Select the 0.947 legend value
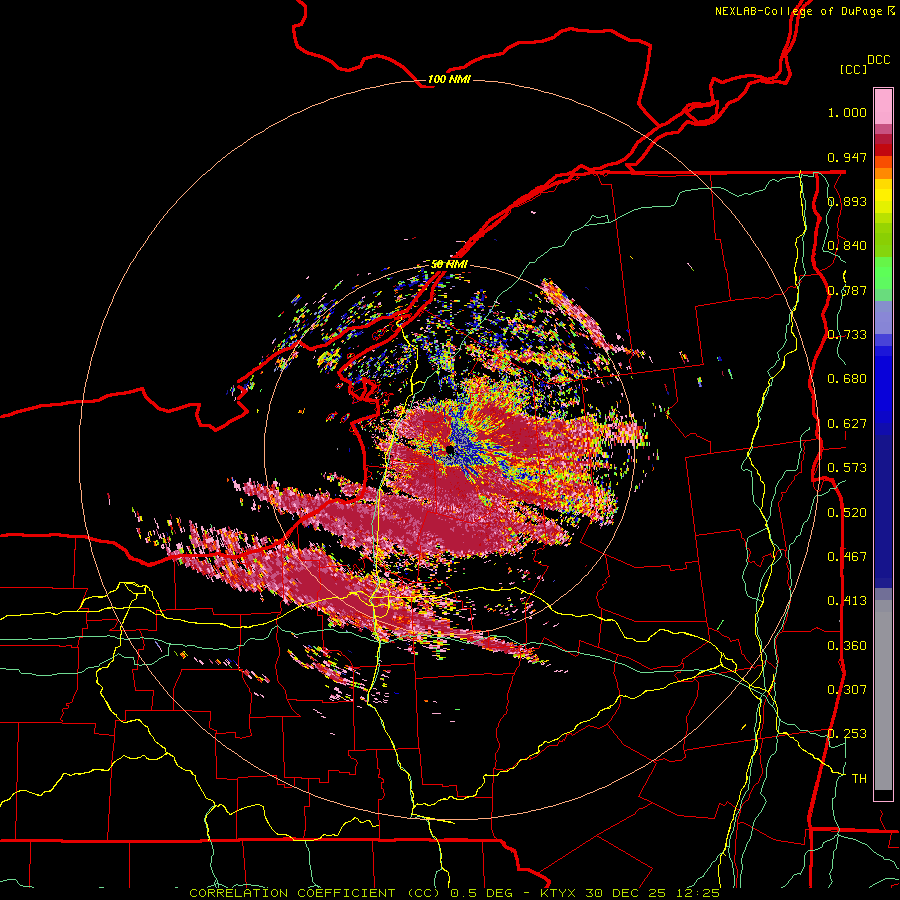 coord(847,157)
